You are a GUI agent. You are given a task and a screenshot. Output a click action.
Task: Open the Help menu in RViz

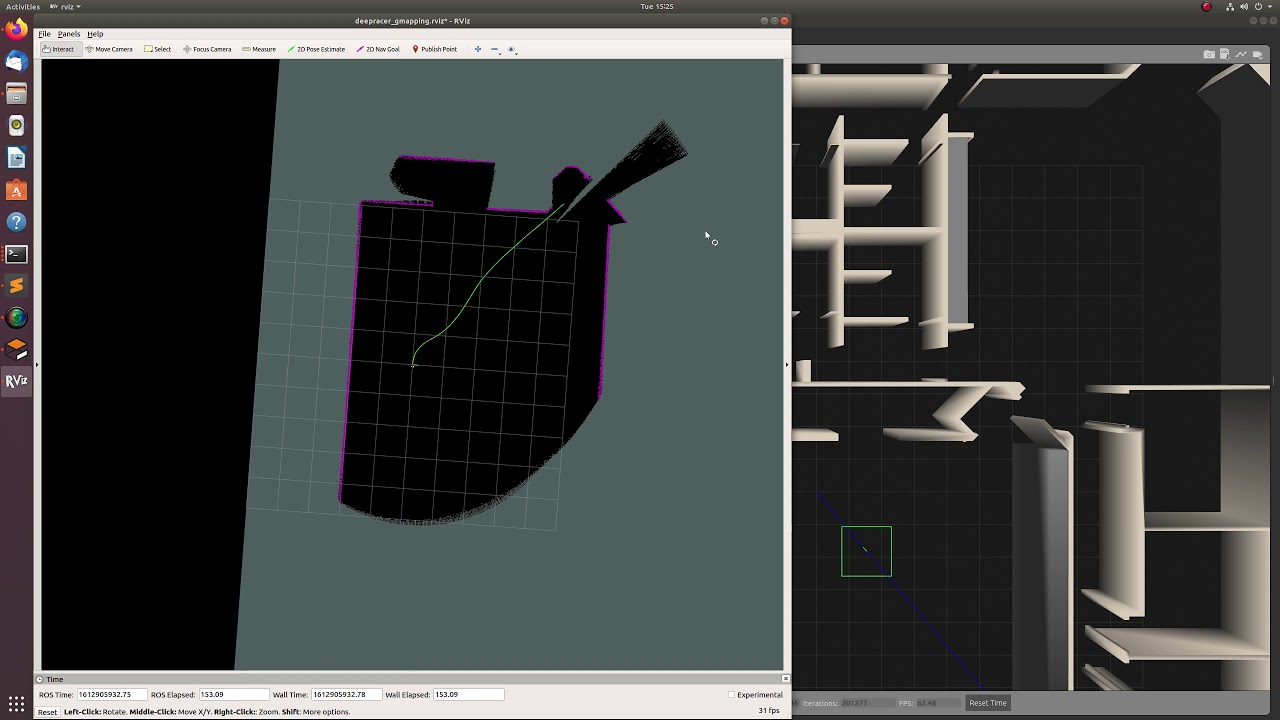95,34
